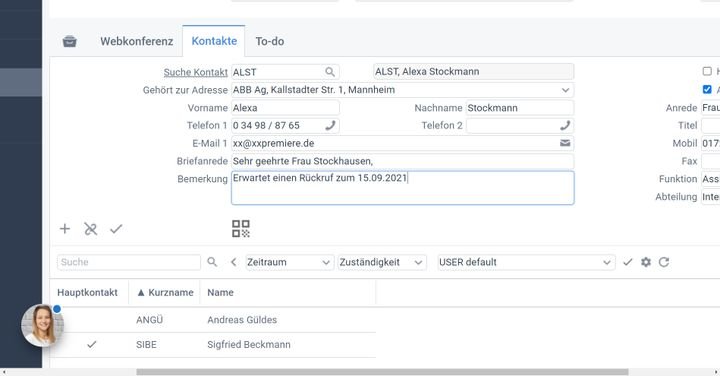The height and width of the screenshot is (376, 720).
Task: Click the Fax field
Action: (710, 161)
